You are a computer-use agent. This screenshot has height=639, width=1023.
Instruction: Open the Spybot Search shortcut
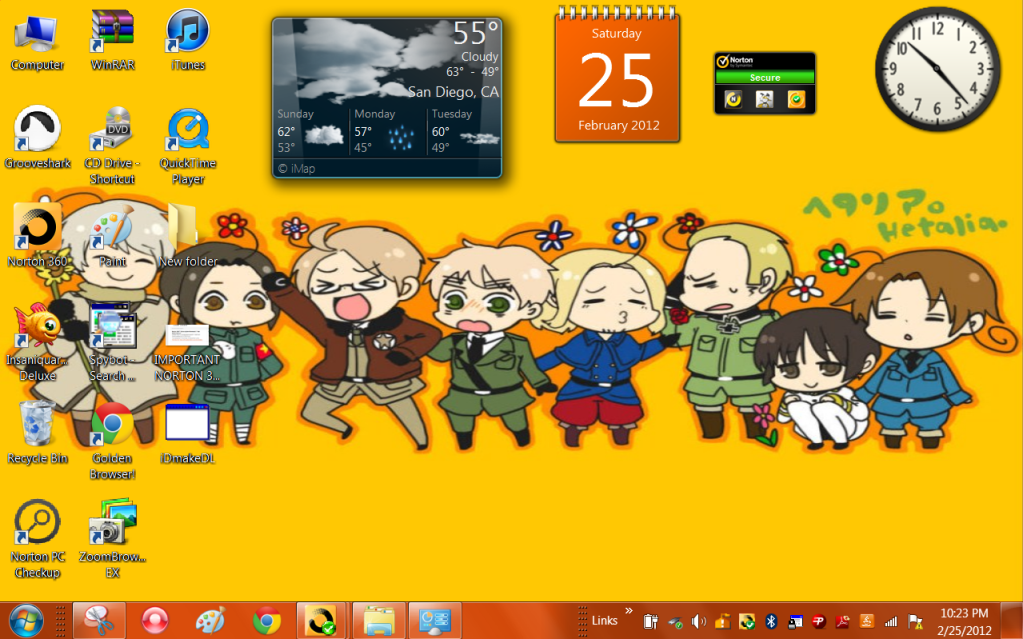point(112,342)
